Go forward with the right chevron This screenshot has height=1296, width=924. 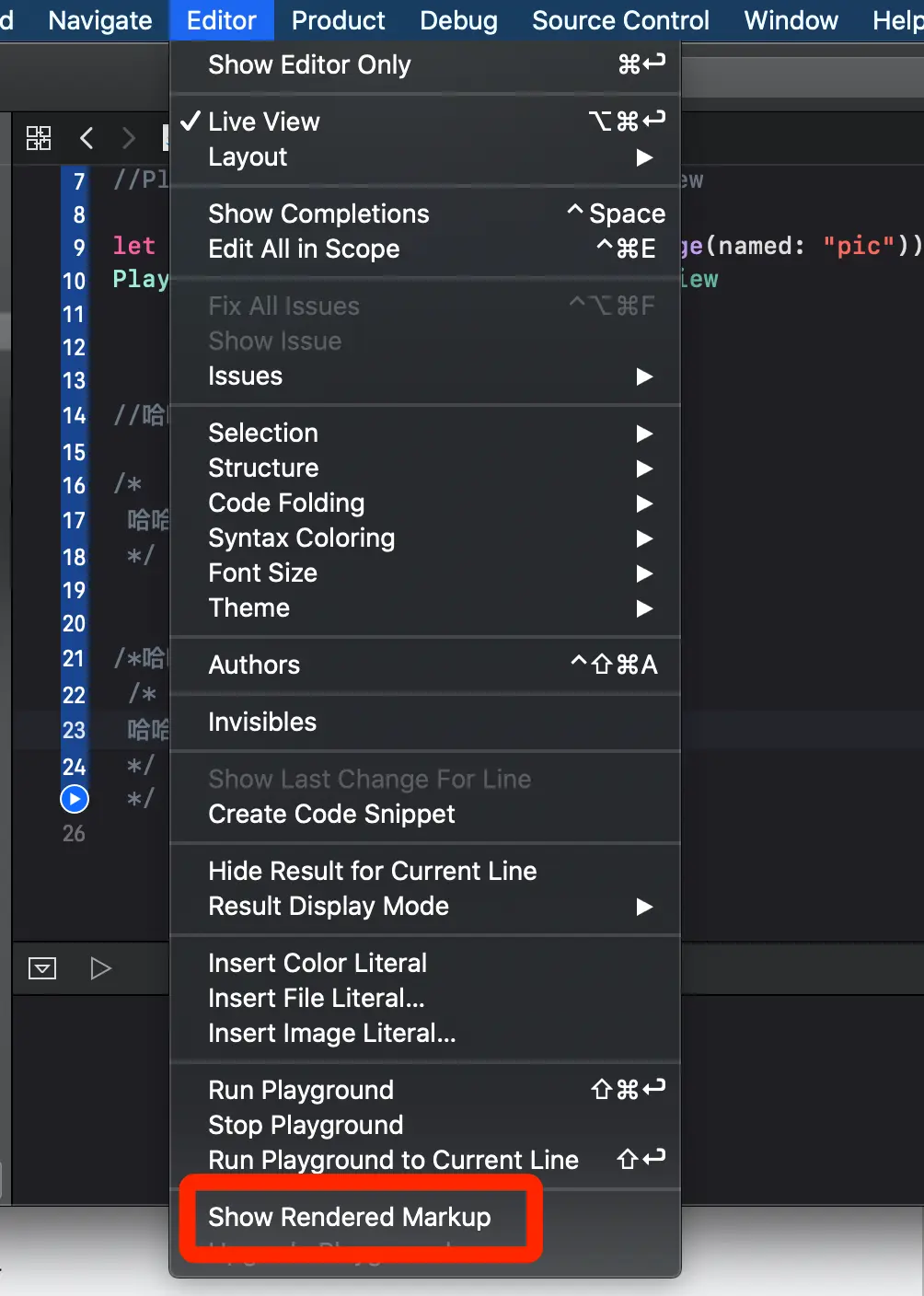click(x=128, y=138)
